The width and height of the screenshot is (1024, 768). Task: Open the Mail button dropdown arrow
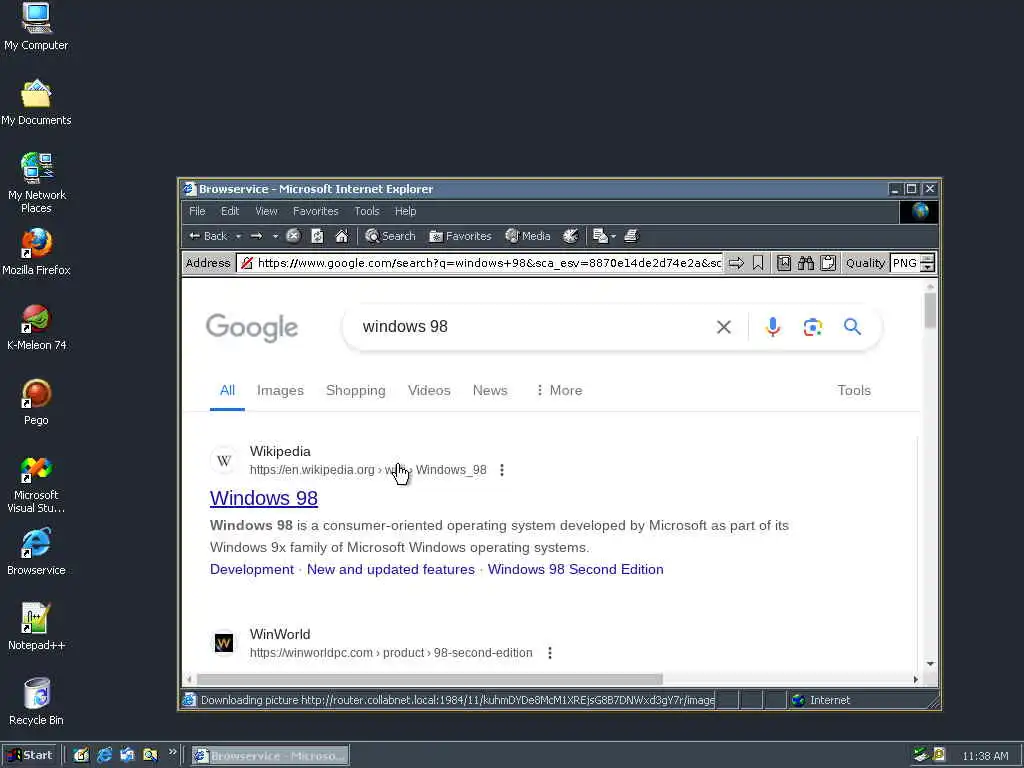(x=613, y=236)
